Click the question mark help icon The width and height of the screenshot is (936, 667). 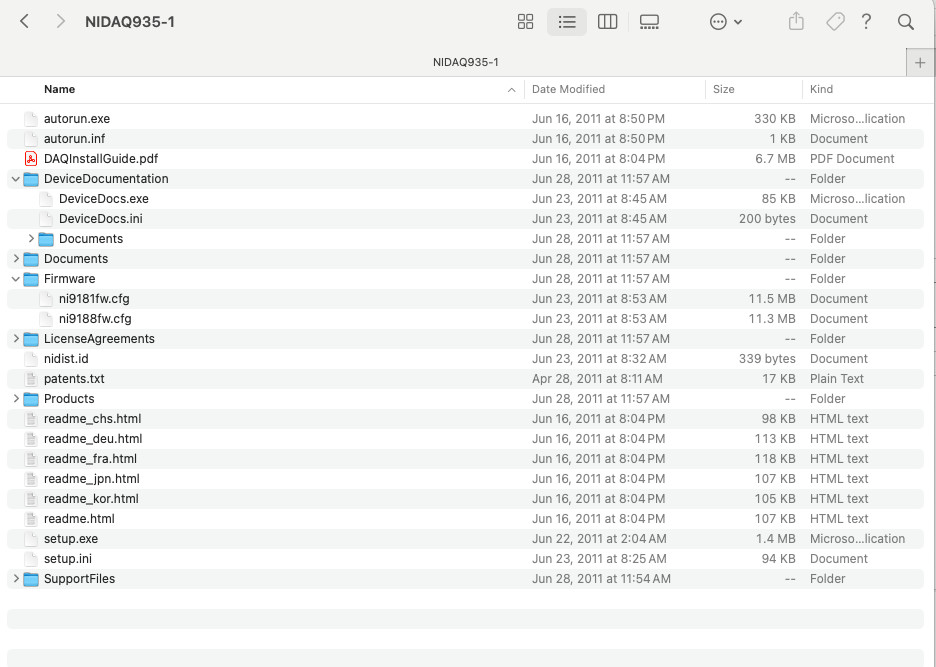click(866, 22)
